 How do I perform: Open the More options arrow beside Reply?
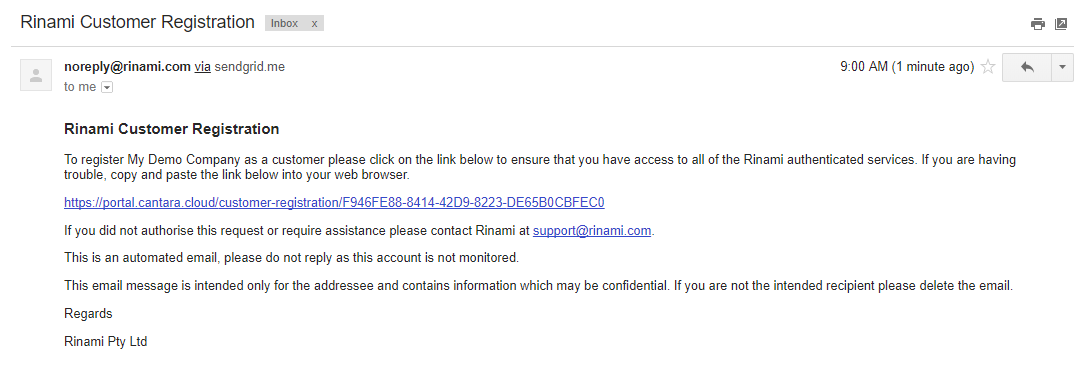(1062, 67)
